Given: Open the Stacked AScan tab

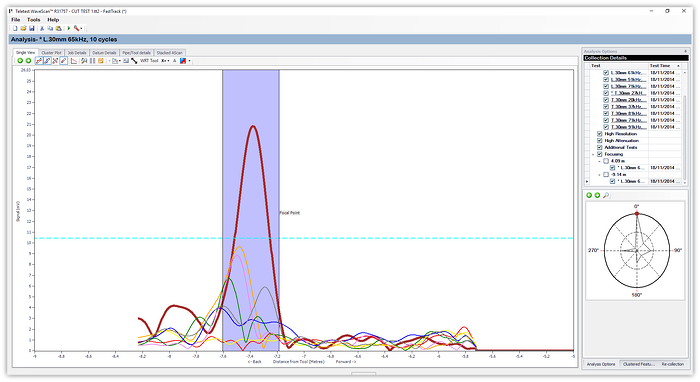Looking at the screenshot, I should [170, 53].
